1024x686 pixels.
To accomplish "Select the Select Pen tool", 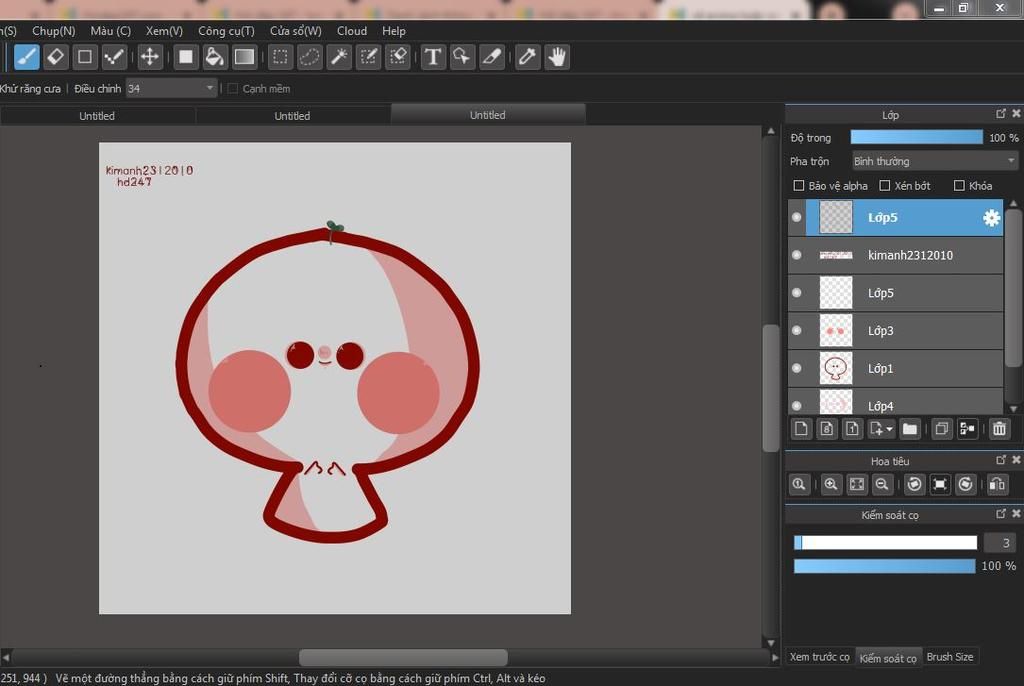I will point(368,57).
